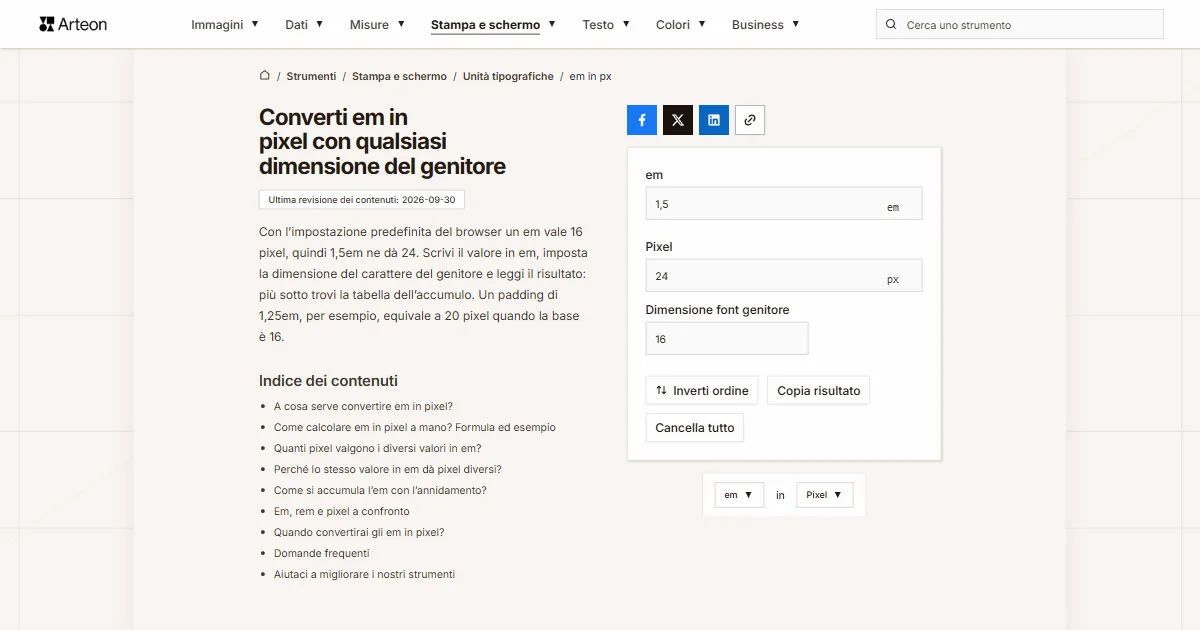The image size is (1200, 630).
Task: Open the target unit 'Pixel' dropdown
Action: [x=825, y=495]
